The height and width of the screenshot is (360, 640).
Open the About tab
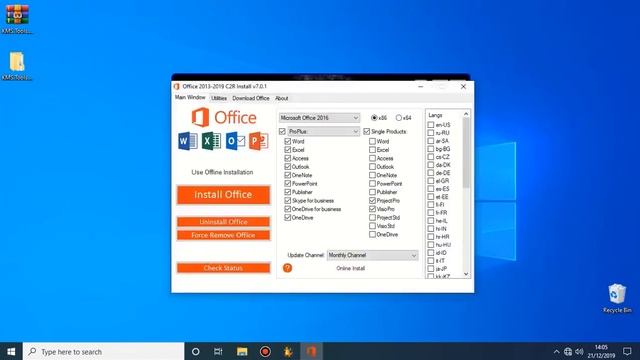point(282,98)
